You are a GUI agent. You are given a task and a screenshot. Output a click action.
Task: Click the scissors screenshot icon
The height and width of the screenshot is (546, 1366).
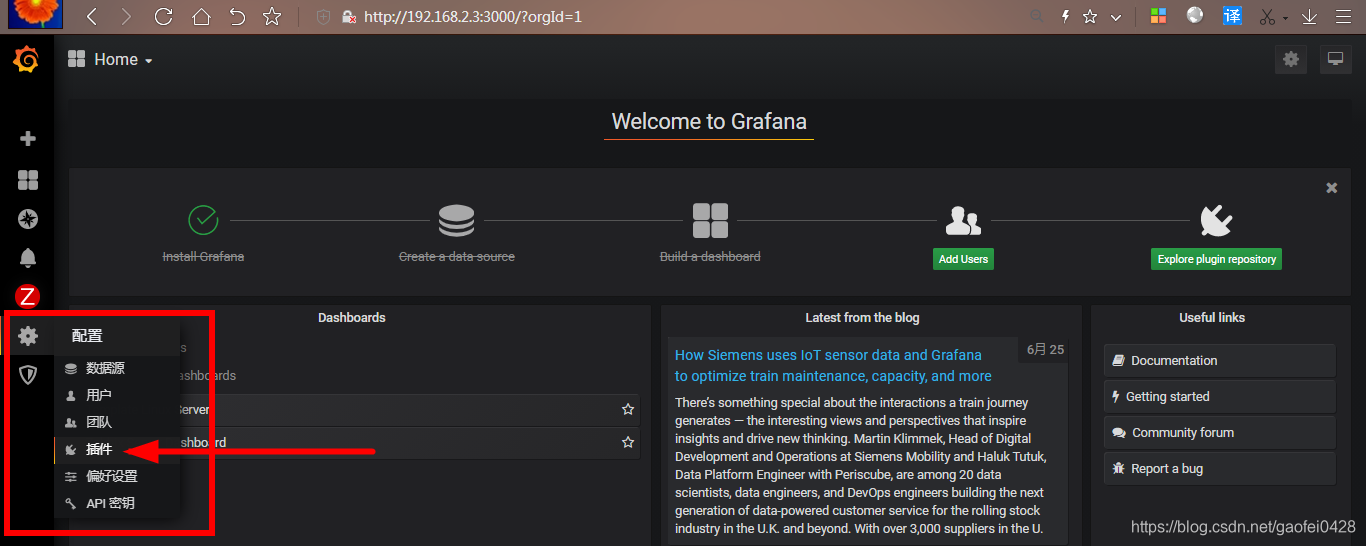1268,17
